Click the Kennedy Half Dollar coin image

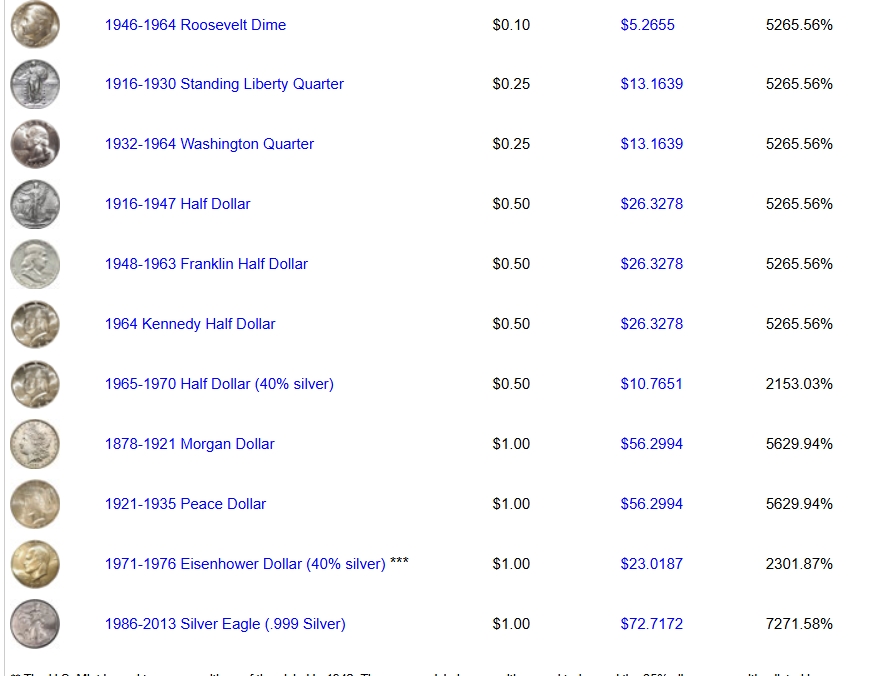coord(34,324)
